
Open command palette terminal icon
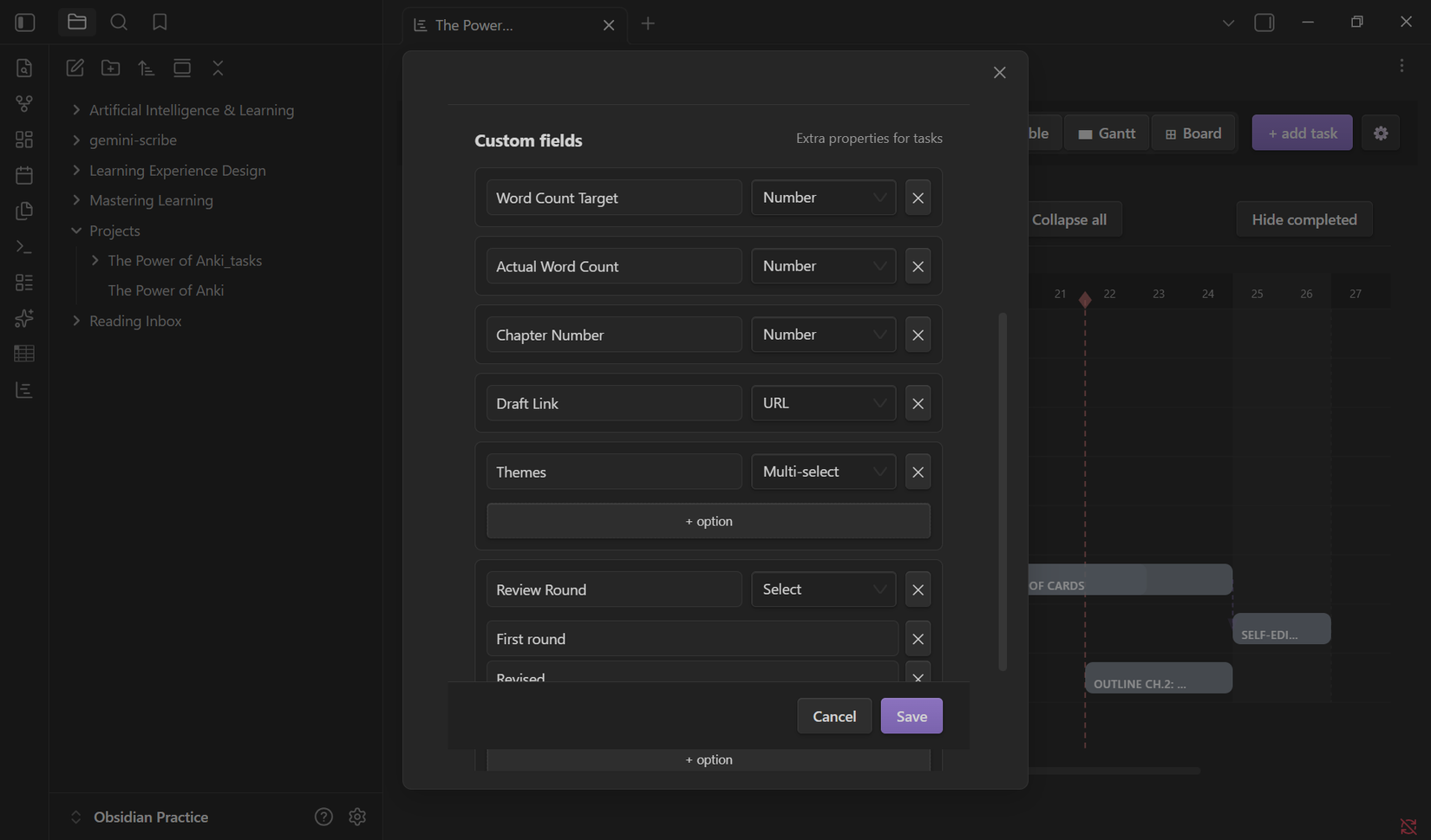coord(24,247)
